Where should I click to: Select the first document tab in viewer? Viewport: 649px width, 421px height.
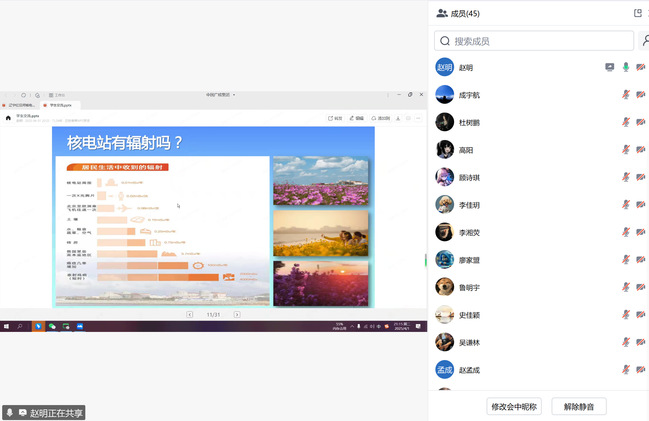19,104
